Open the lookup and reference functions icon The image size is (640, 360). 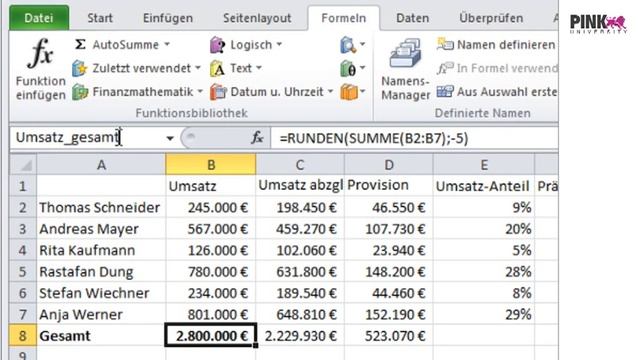click(x=348, y=45)
